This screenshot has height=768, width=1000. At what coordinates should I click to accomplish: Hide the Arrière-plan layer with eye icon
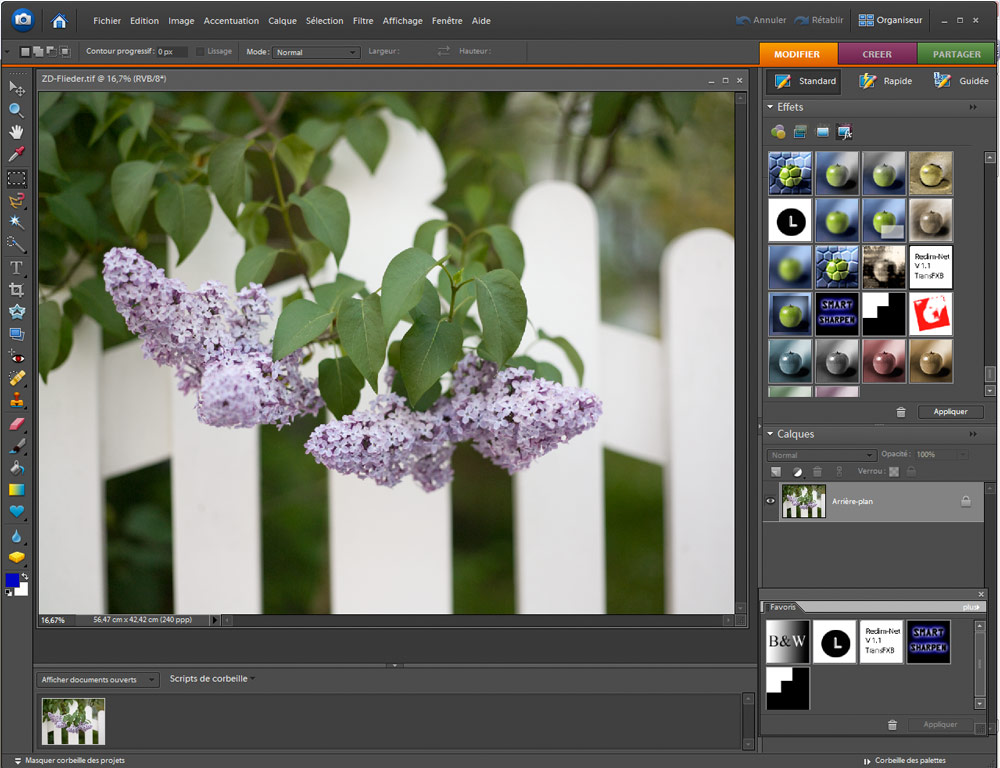(x=771, y=501)
